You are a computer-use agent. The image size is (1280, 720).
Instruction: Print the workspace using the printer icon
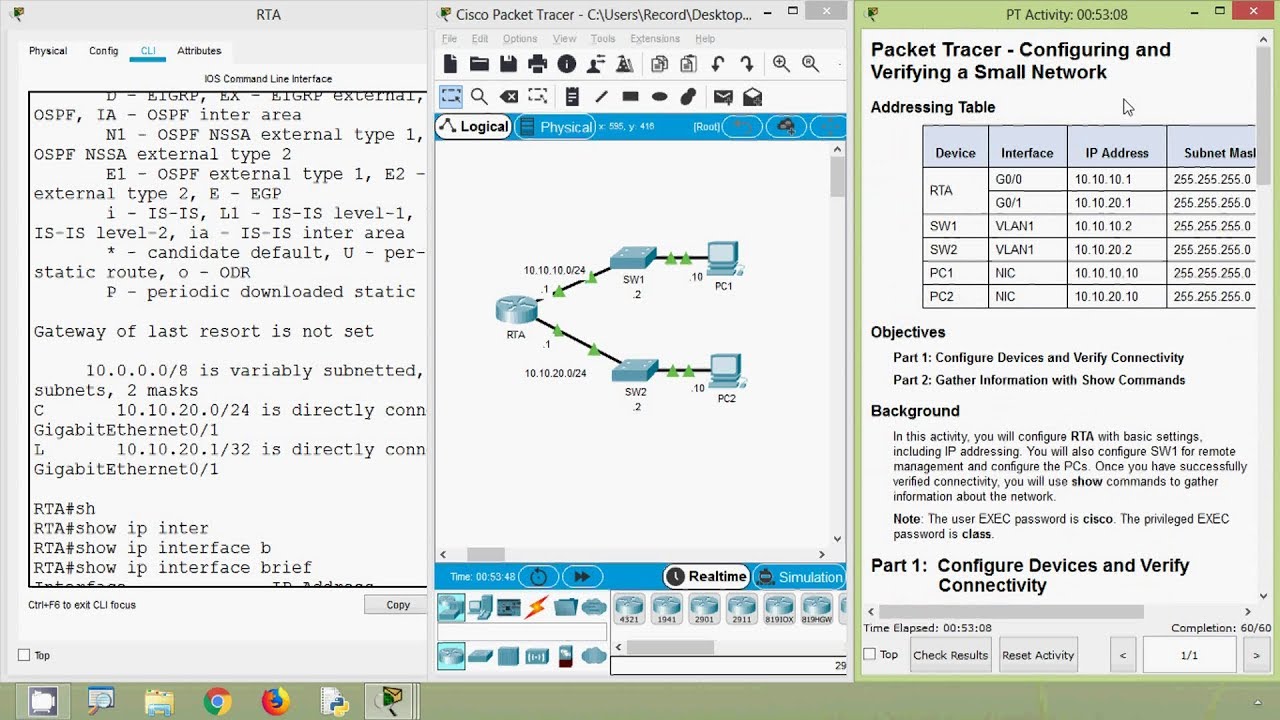(x=537, y=64)
